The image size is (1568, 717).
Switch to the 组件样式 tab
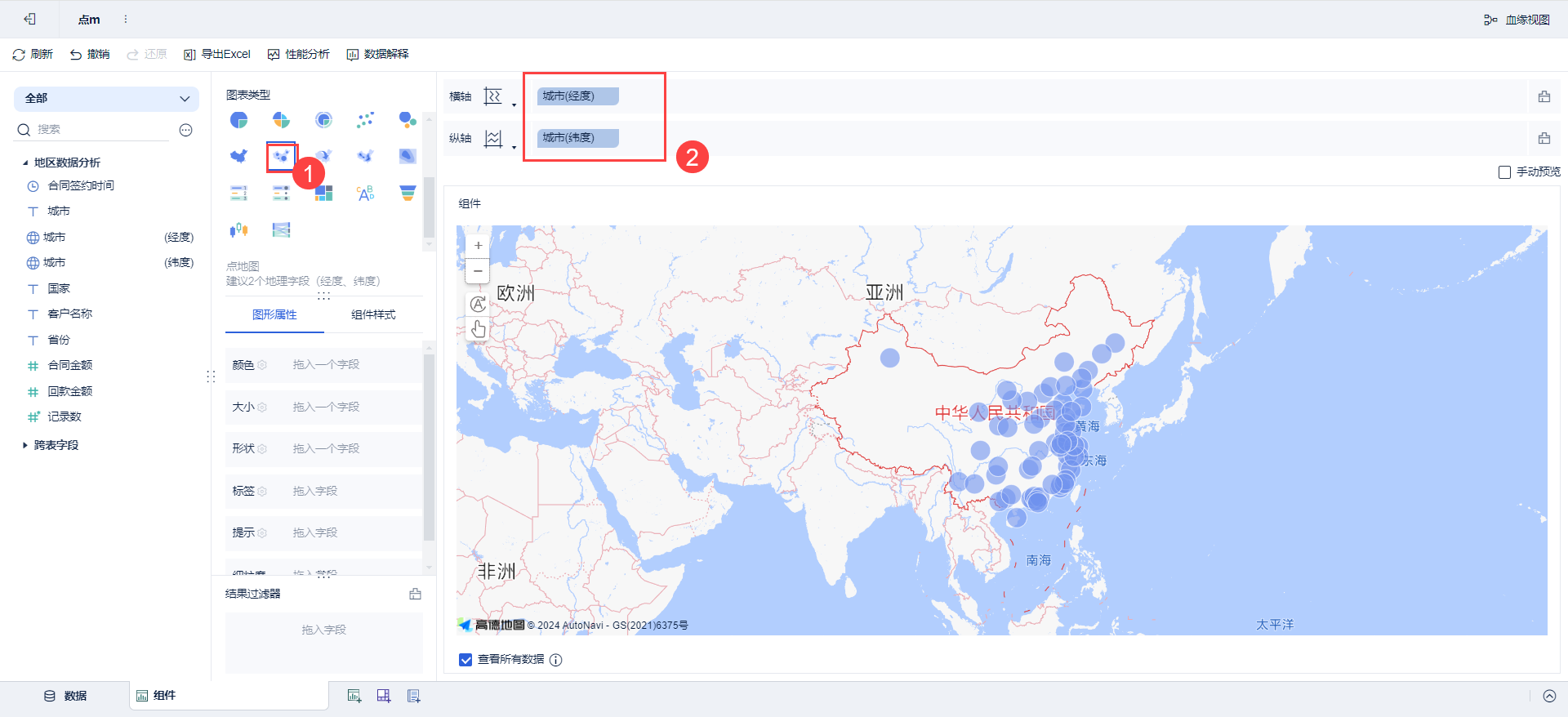(x=373, y=315)
